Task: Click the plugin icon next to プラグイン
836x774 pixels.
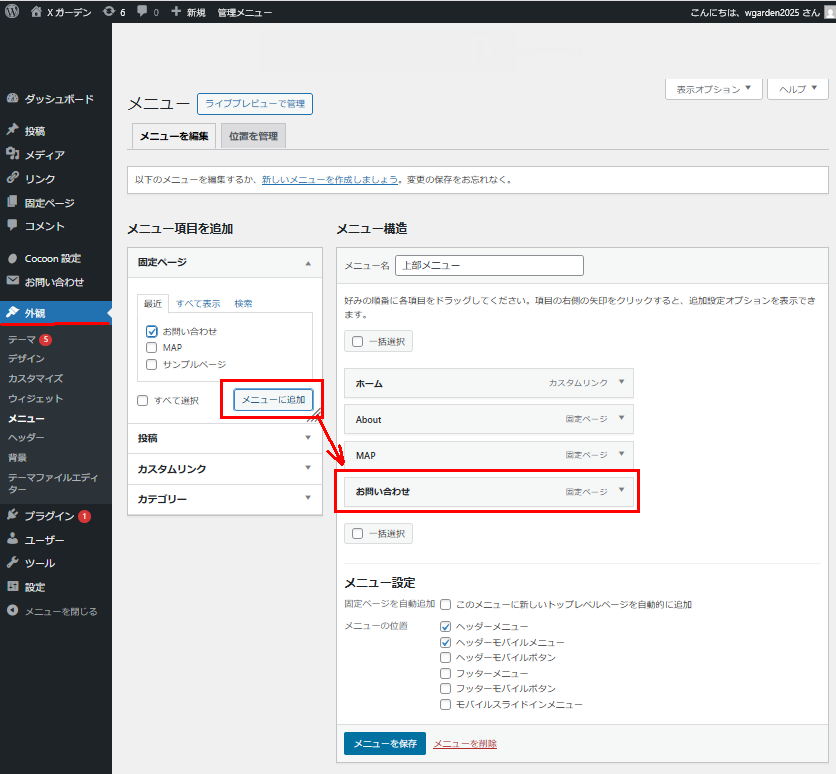Action: [x=13, y=516]
